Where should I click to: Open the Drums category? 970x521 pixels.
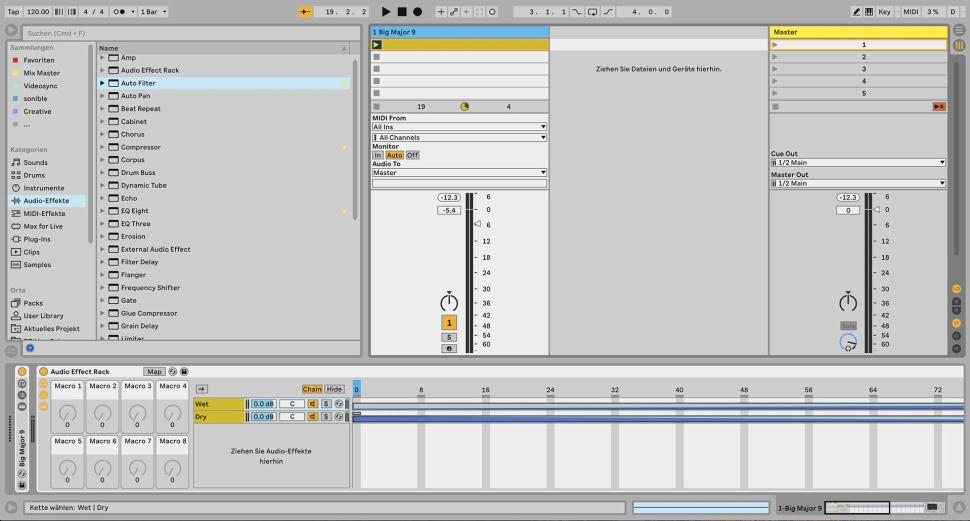[34, 175]
